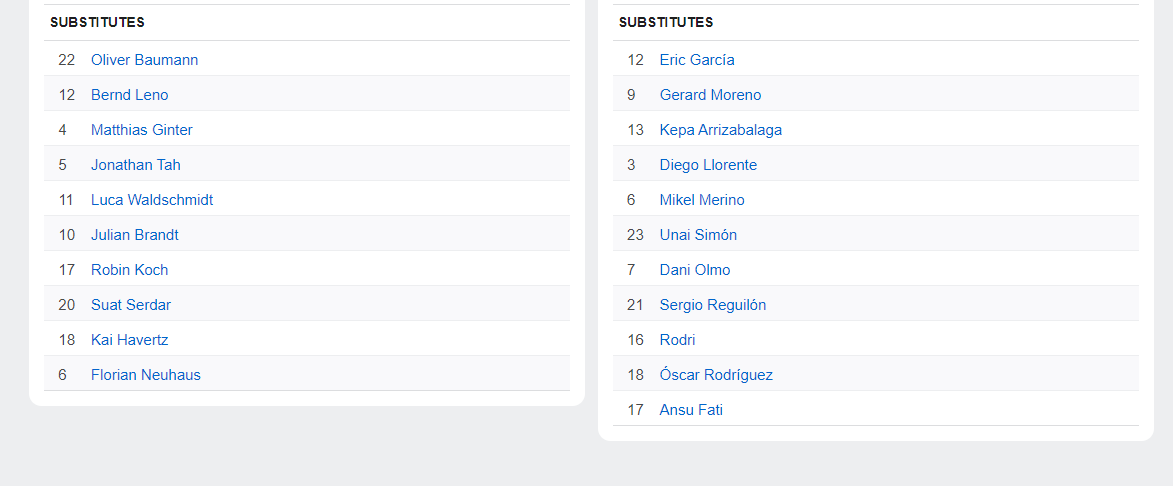Viewport: 1173px width, 486px height.
Task: Click Luca Waldschmidt in substitutes
Action: [151, 200]
